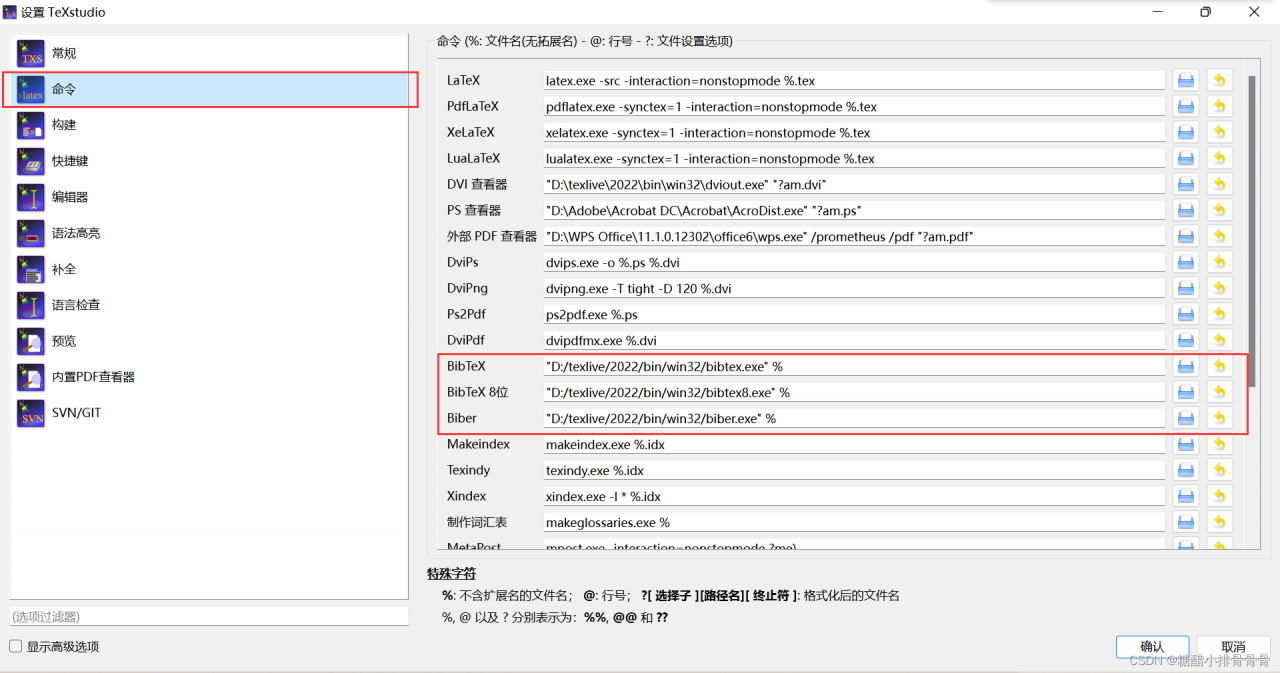Edit the DVI 查看器 path field
Image resolution: width=1280 pixels, height=673 pixels.
point(855,184)
